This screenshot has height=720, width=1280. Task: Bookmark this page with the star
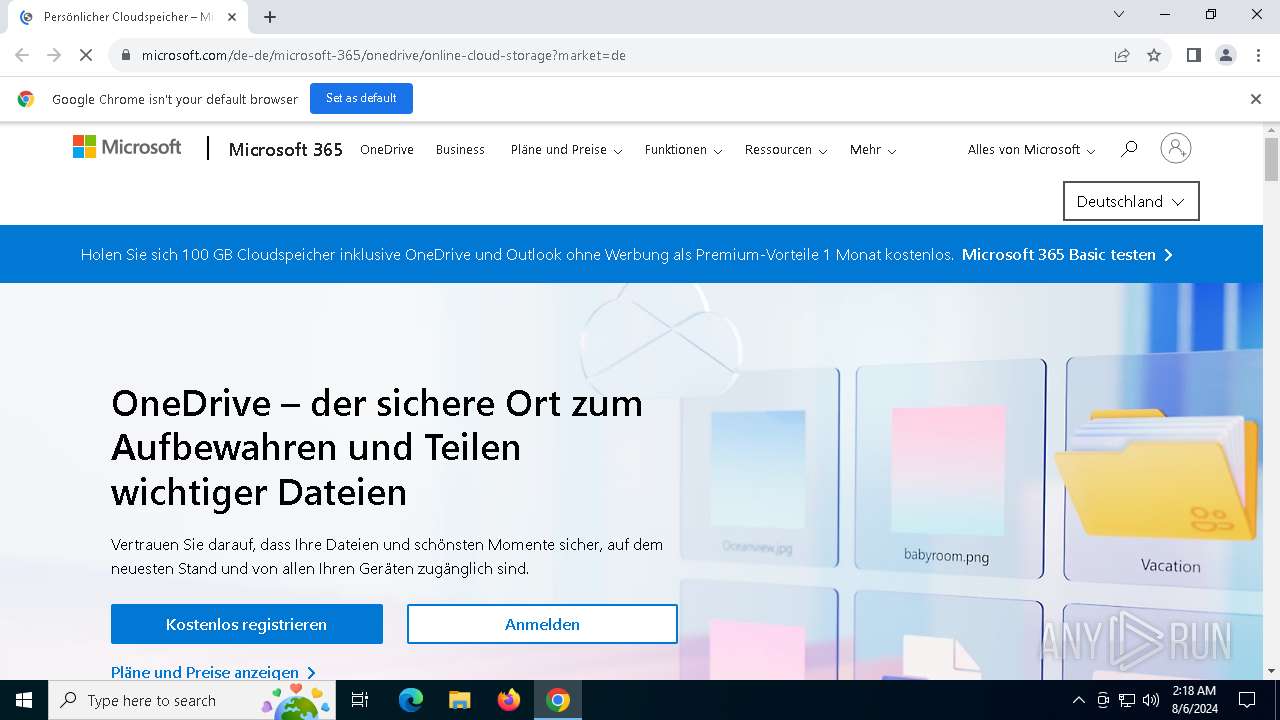coord(1154,55)
